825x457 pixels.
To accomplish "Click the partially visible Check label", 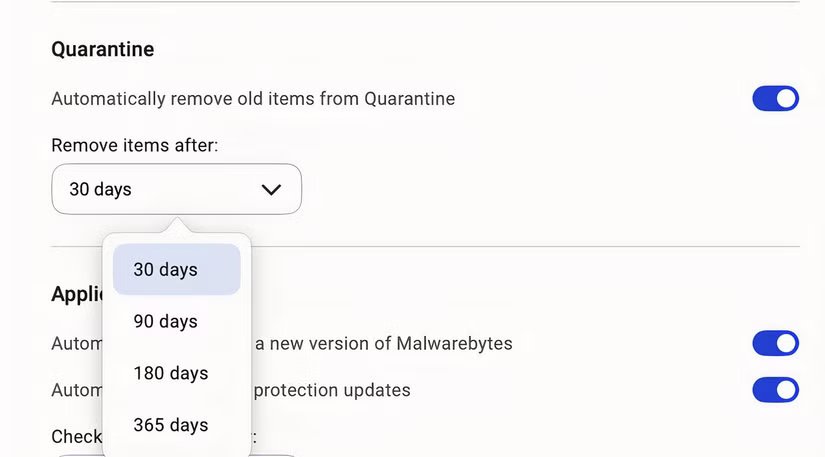I will [76, 436].
